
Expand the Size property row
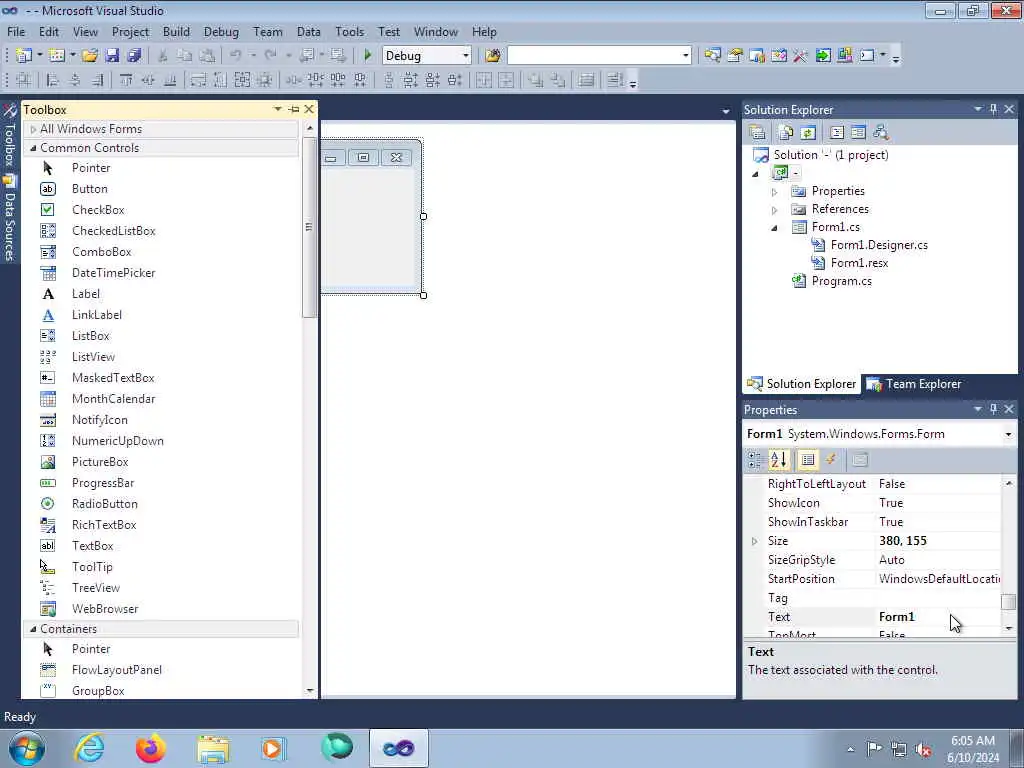754,541
